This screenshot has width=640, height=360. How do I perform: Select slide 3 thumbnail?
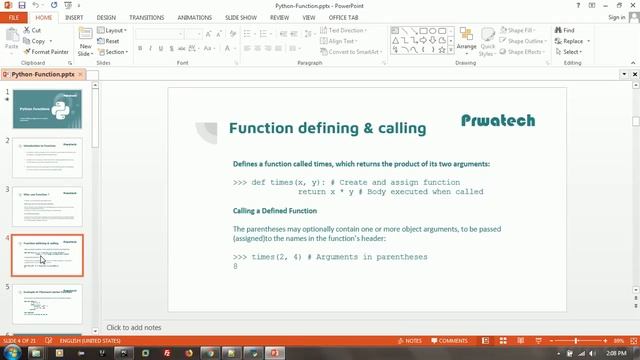click(x=47, y=207)
